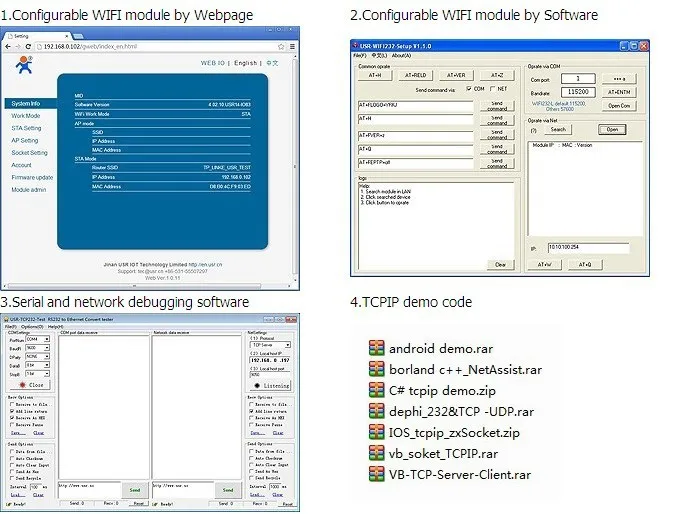Click Send button under Network data receive
Screen dimensions: 699x514
228,490
